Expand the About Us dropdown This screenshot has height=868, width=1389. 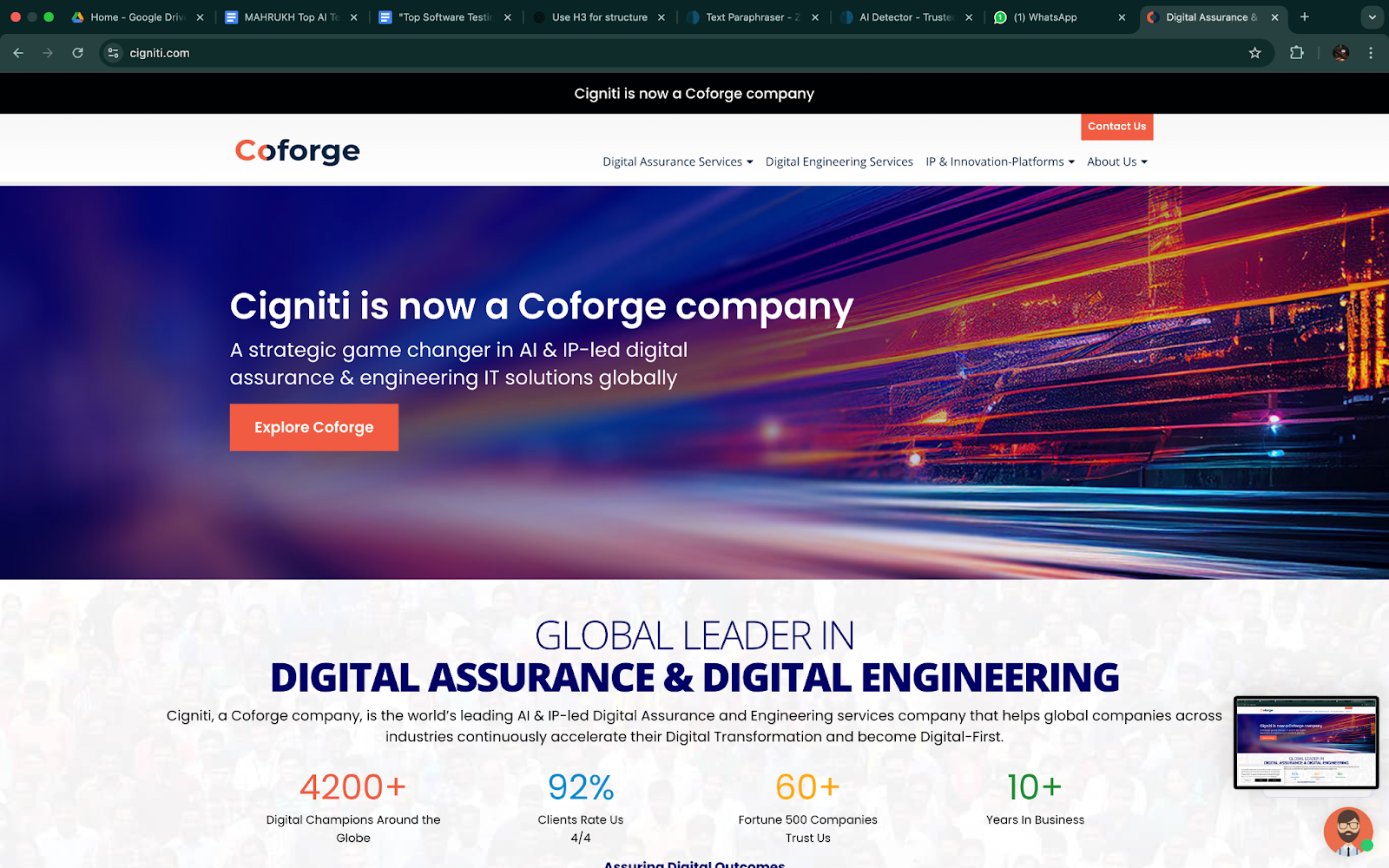tap(1116, 162)
